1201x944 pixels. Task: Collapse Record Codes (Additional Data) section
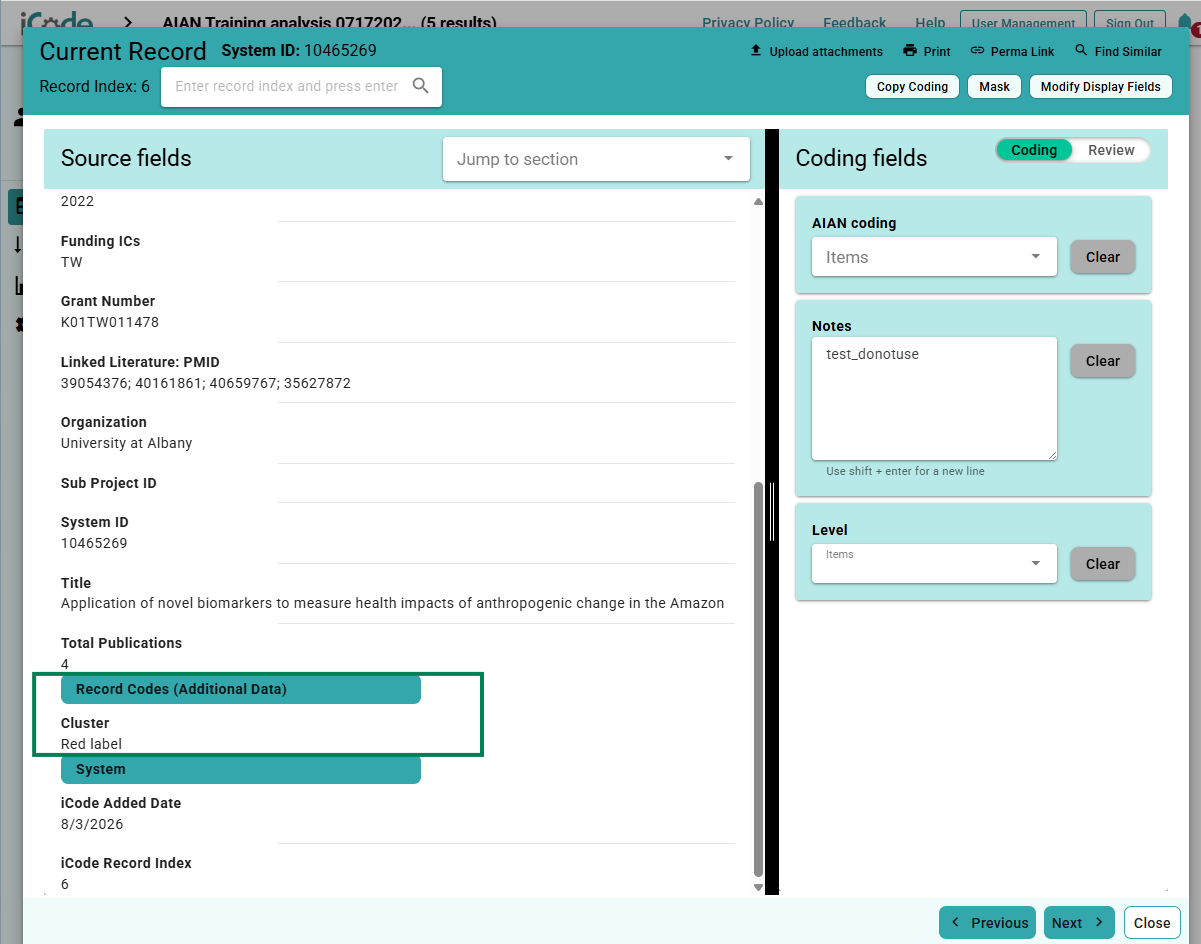[x=241, y=689]
